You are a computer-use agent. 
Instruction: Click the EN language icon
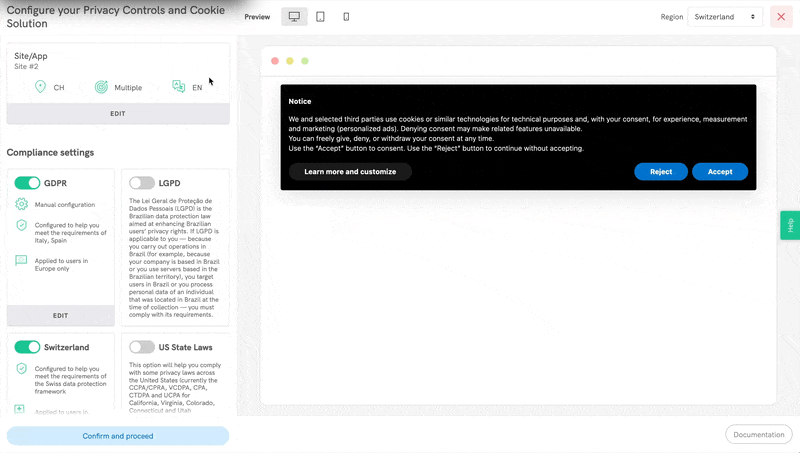(x=178, y=87)
